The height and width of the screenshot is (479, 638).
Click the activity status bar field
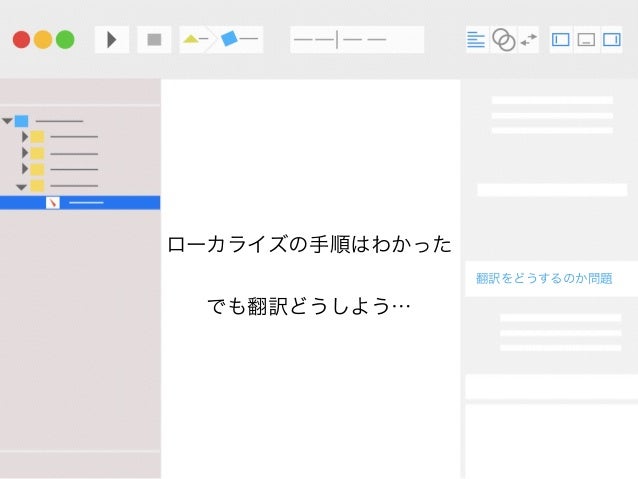click(357, 39)
